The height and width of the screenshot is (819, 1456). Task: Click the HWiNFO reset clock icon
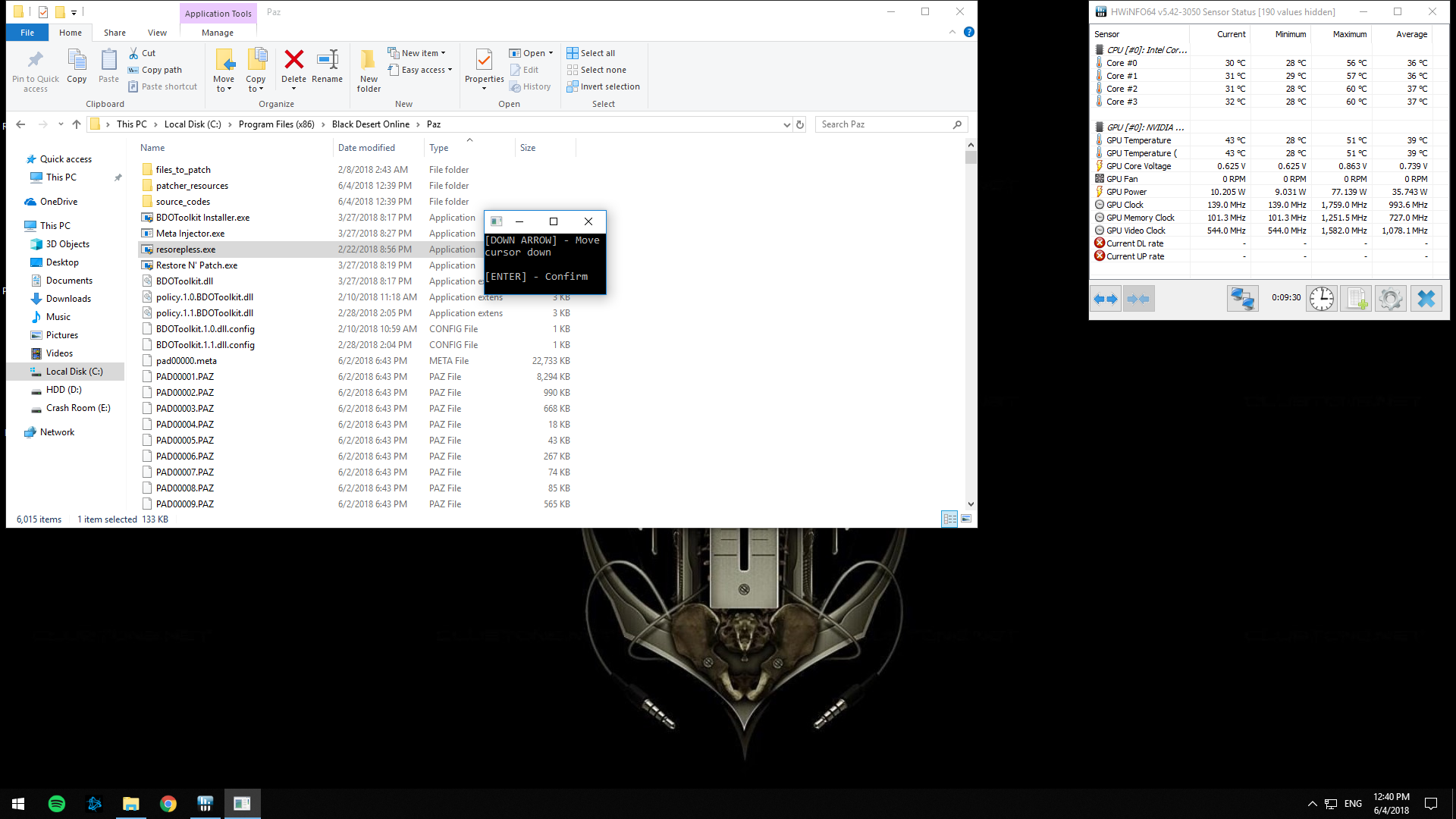(1322, 298)
